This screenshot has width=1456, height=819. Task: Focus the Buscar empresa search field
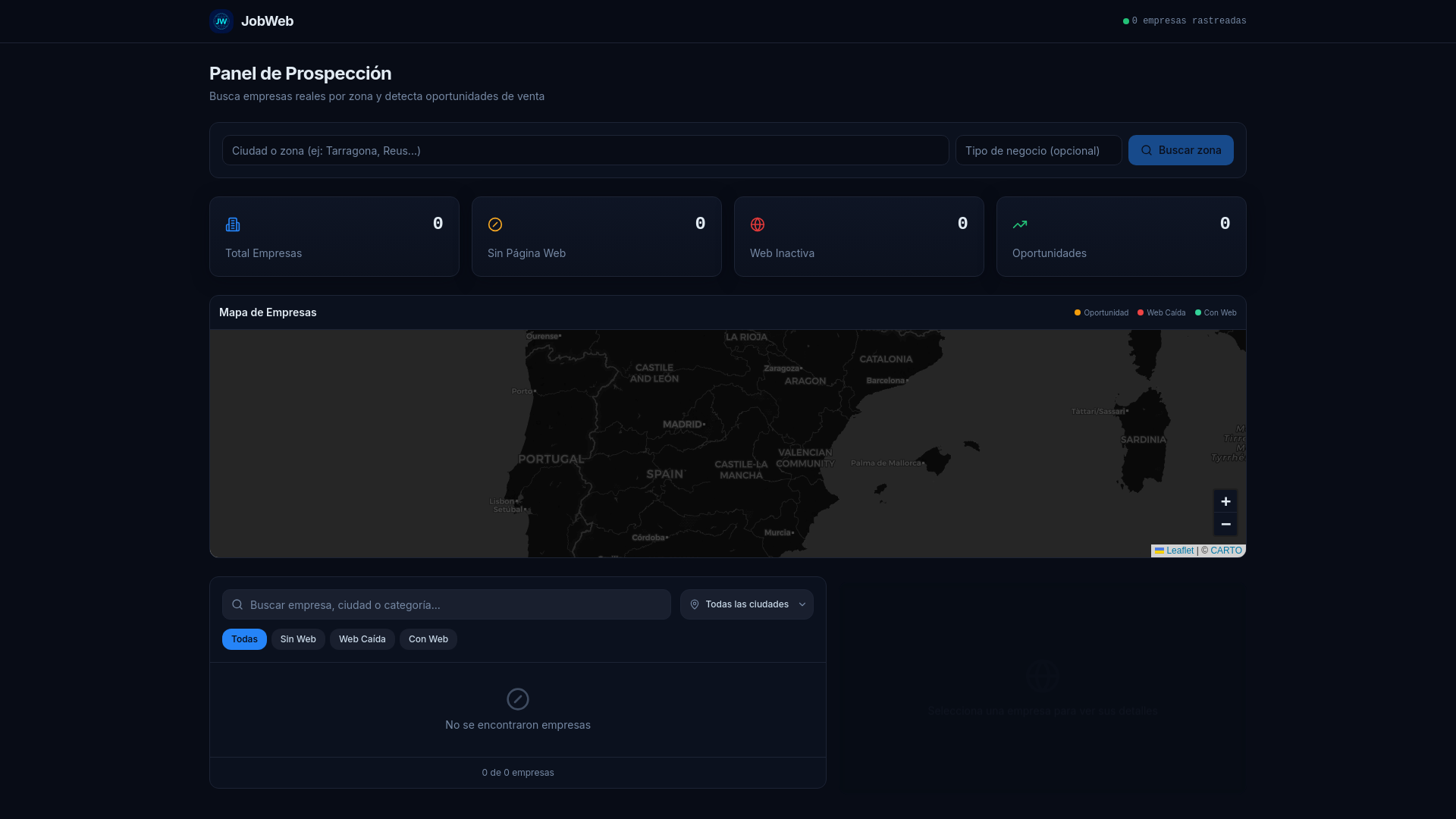click(x=447, y=604)
